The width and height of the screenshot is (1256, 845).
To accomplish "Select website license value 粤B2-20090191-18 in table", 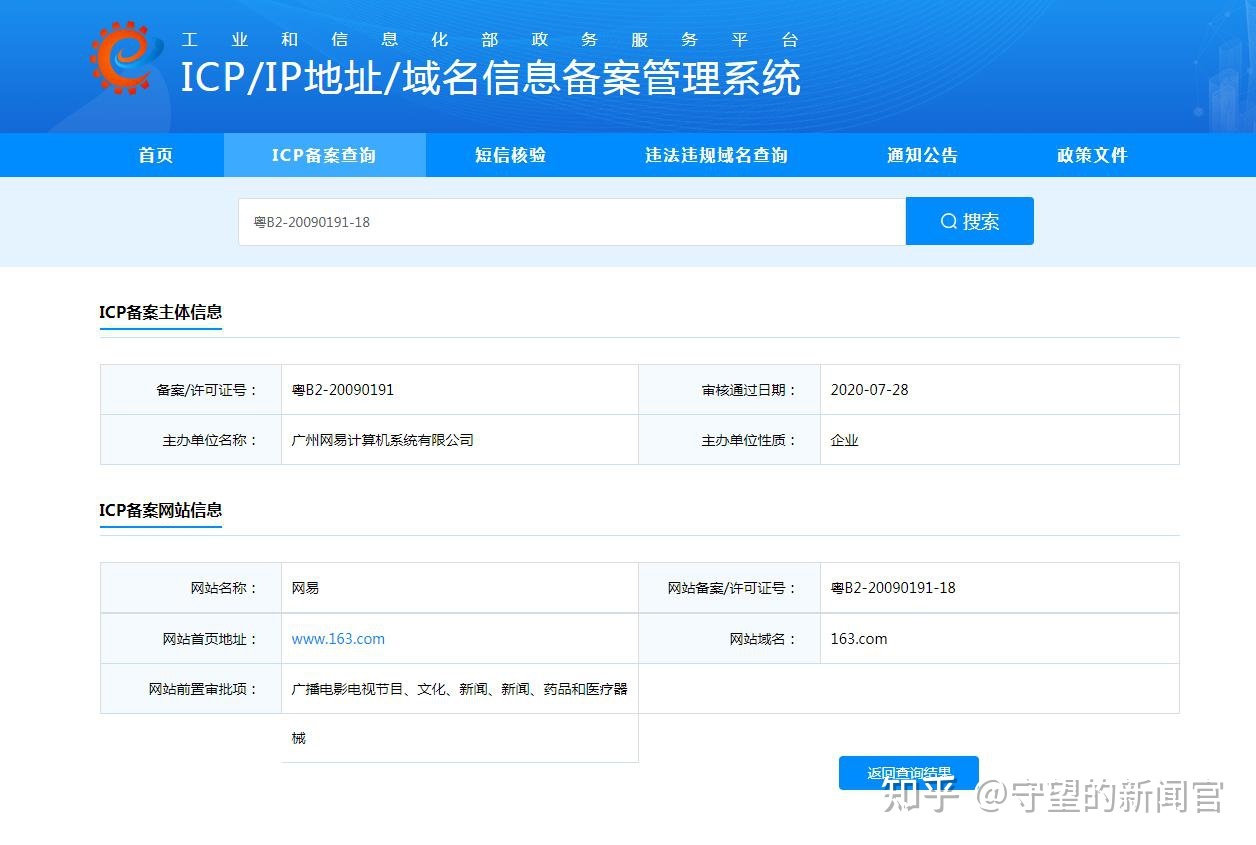I will [x=893, y=588].
